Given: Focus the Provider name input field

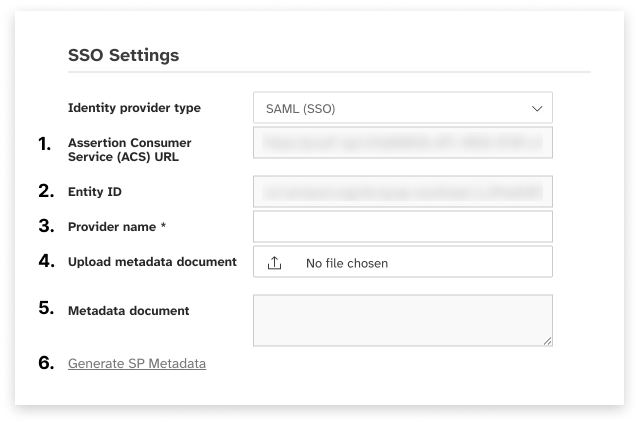Looking at the screenshot, I should coord(402,226).
